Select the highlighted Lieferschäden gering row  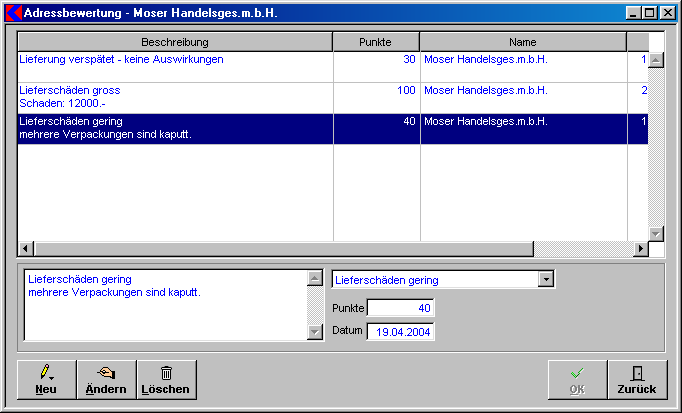pyautogui.click(x=175, y=128)
